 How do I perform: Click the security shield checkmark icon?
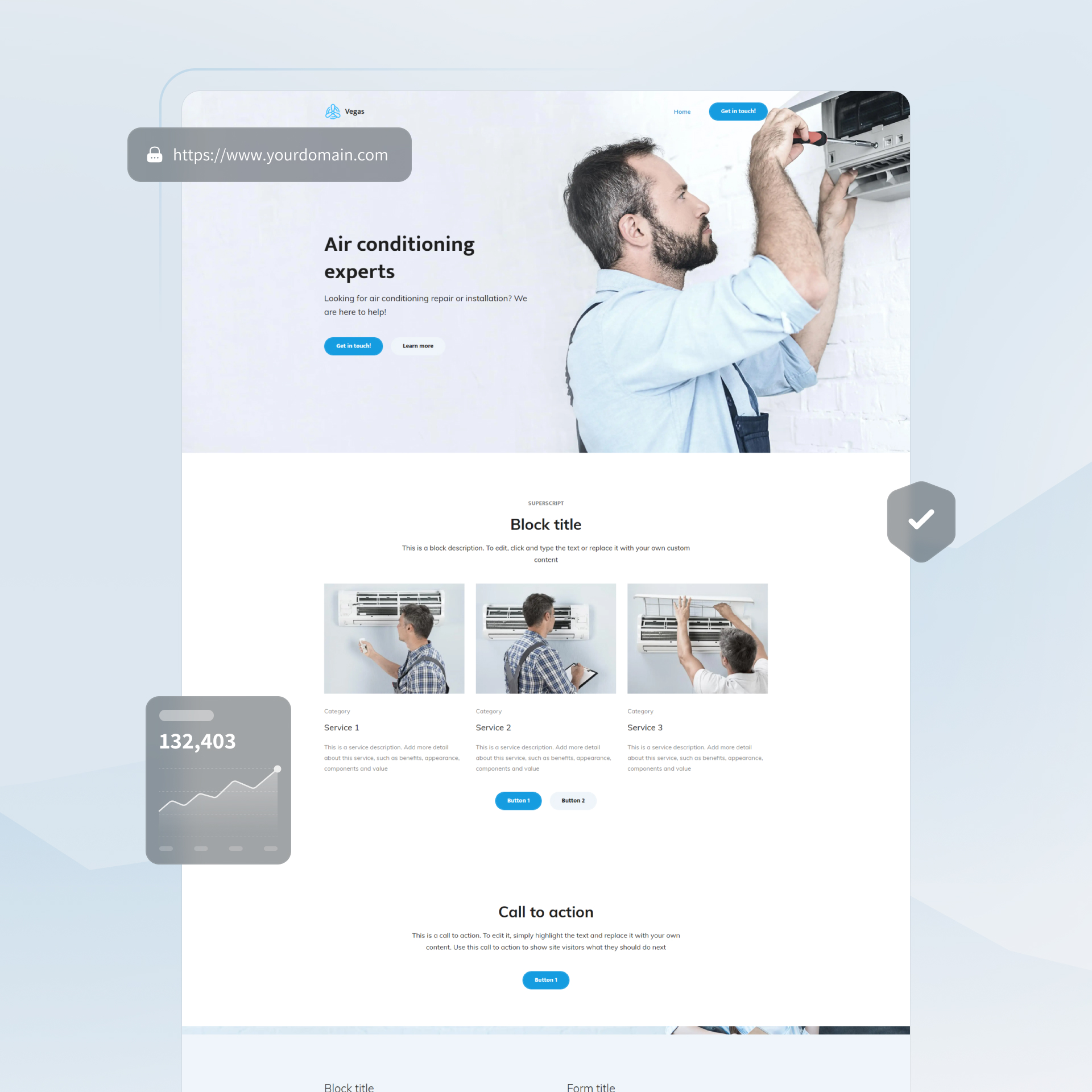tap(922, 519)
